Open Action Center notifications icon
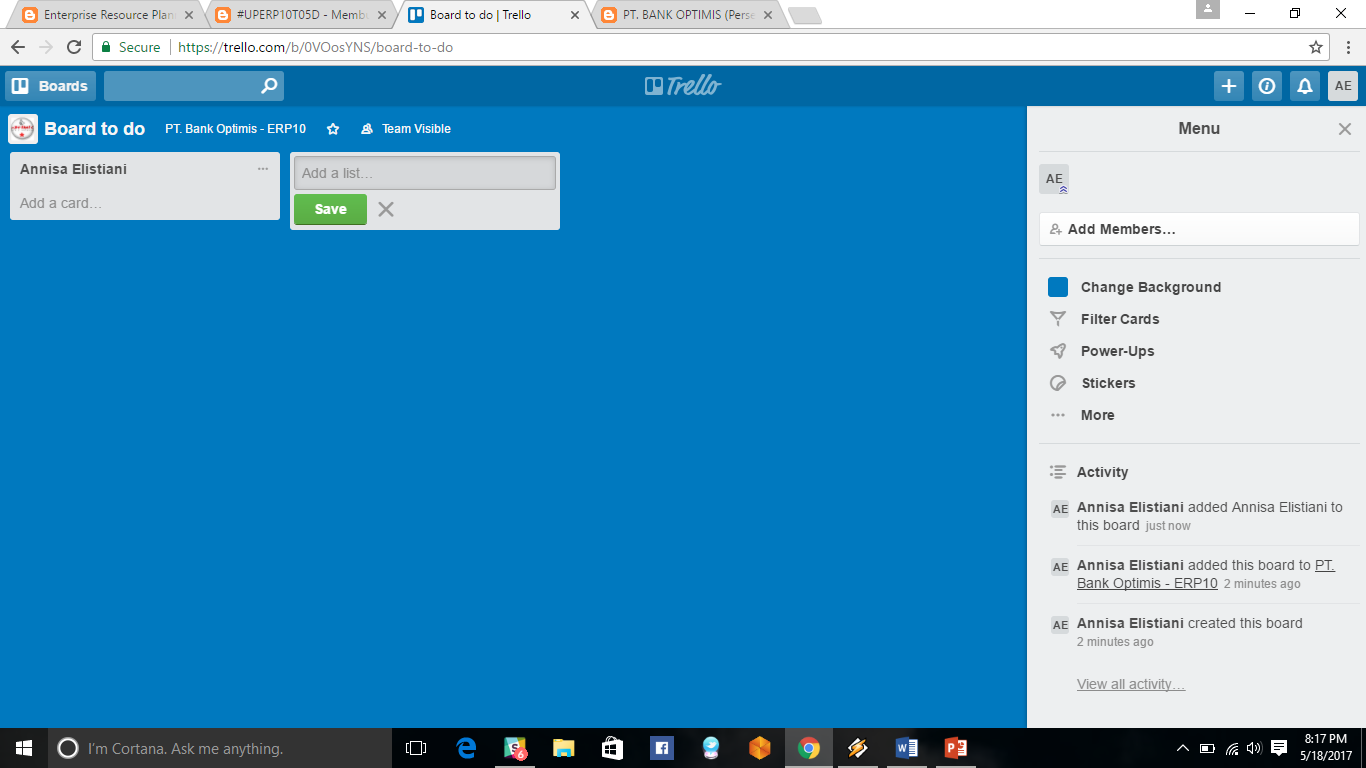The height and width of the screenshot is (768, 1366). click(1279, 748)
